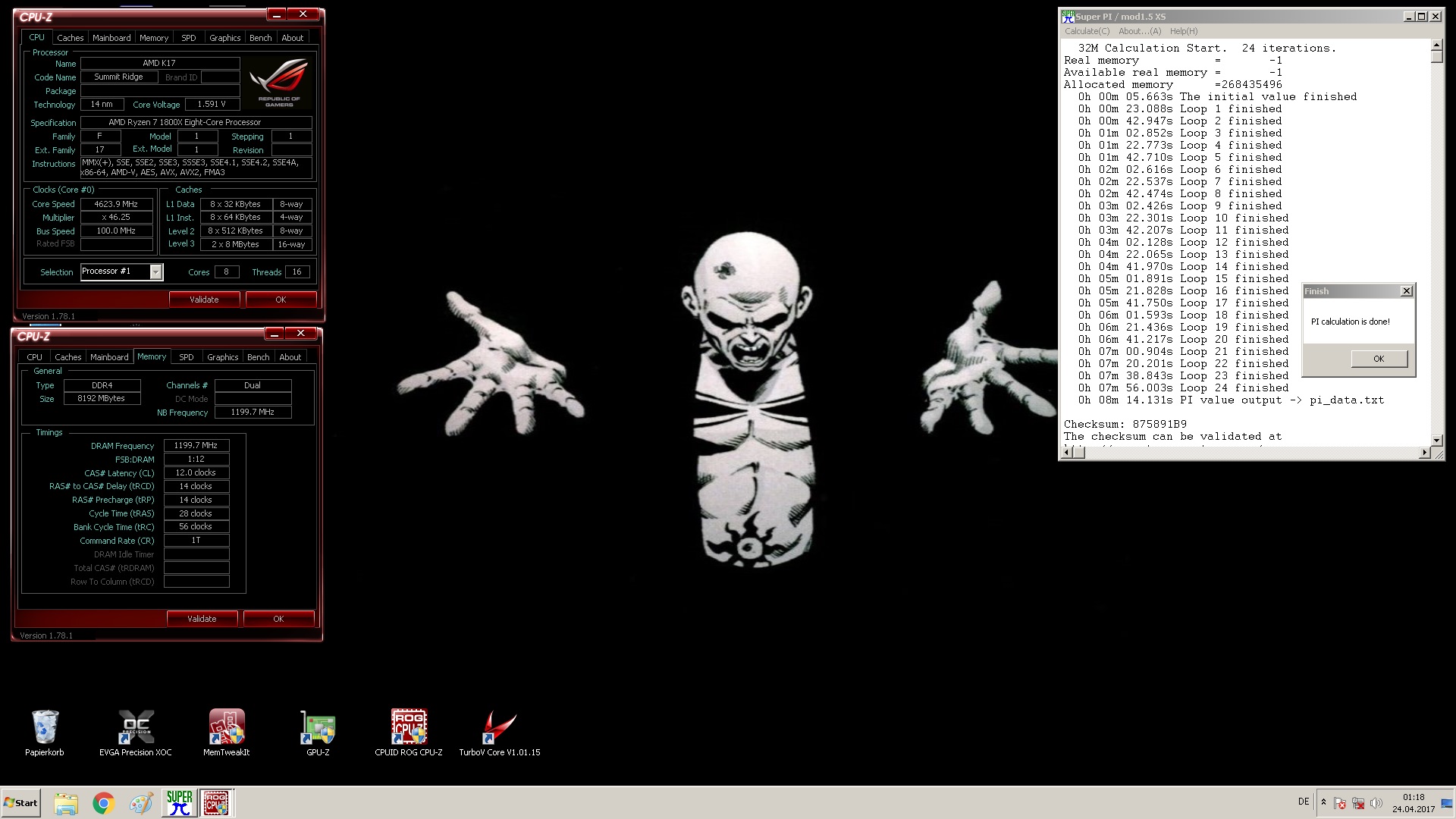
Task: Click the Core Voltage value 1.591 V
Action: pyautogui.click(x=212, y=105)
